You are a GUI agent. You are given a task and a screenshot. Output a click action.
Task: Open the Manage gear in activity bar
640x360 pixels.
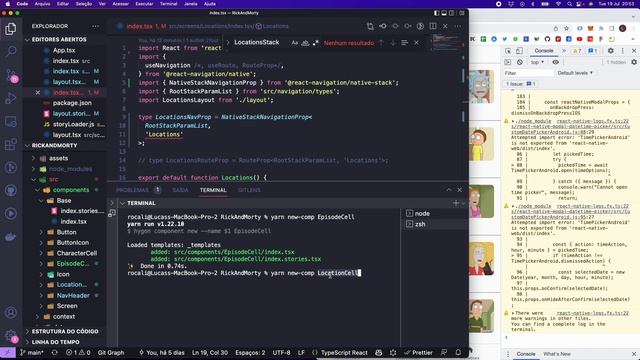11,336
